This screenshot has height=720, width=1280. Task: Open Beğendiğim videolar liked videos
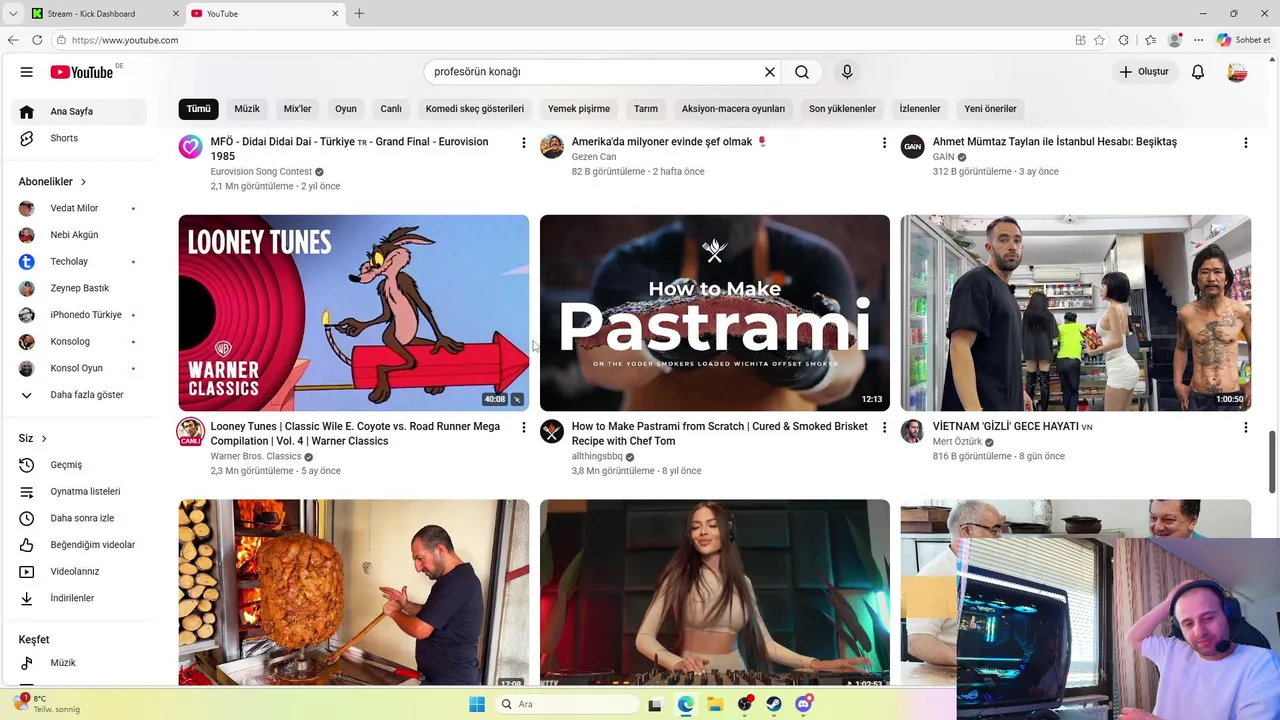pyautogui.click(x=79, y=545)
